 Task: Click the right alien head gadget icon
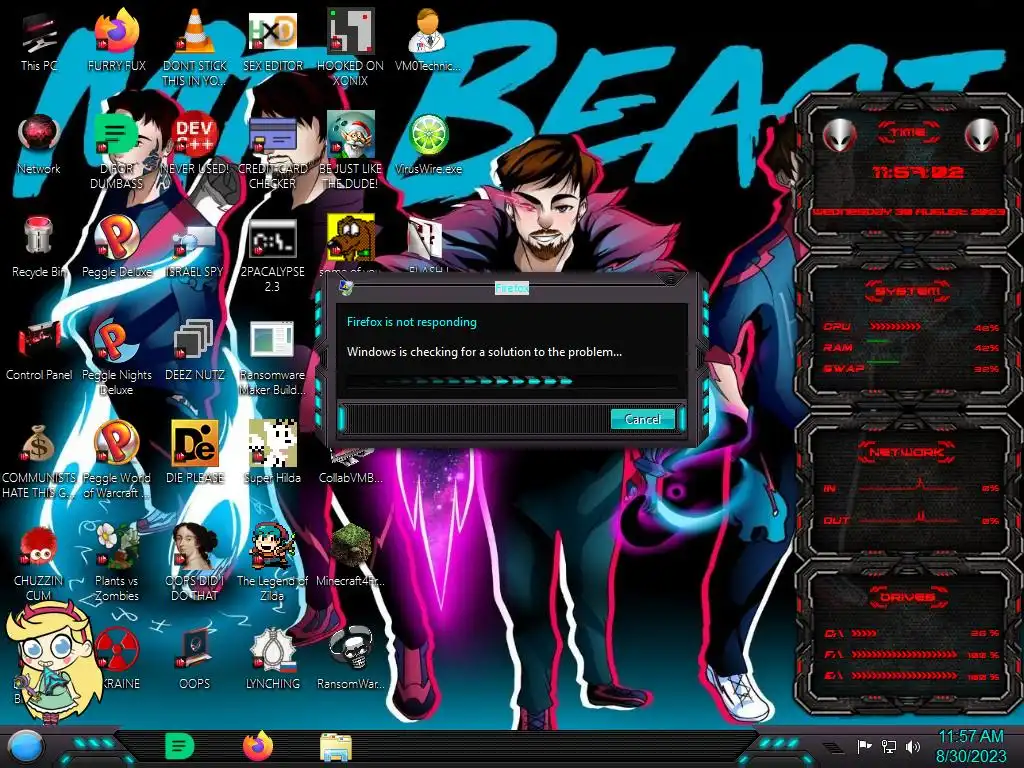click(x=982, y=135)
